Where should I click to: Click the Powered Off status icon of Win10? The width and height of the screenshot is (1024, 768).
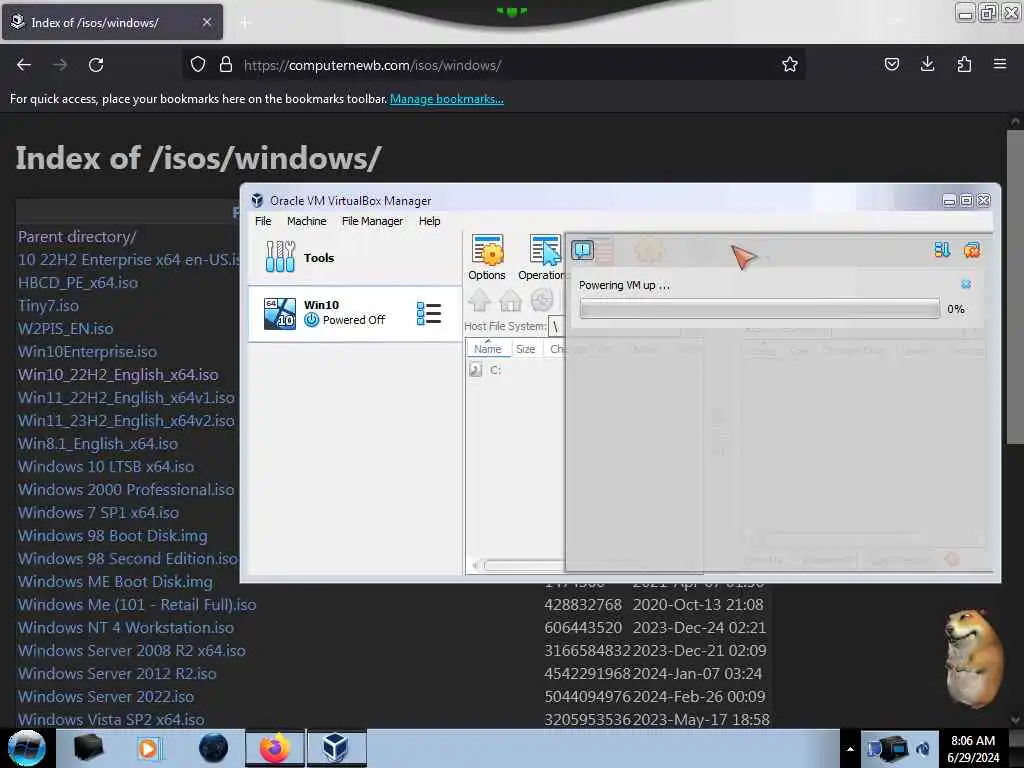pyautogui.click(x=312, y=320)
